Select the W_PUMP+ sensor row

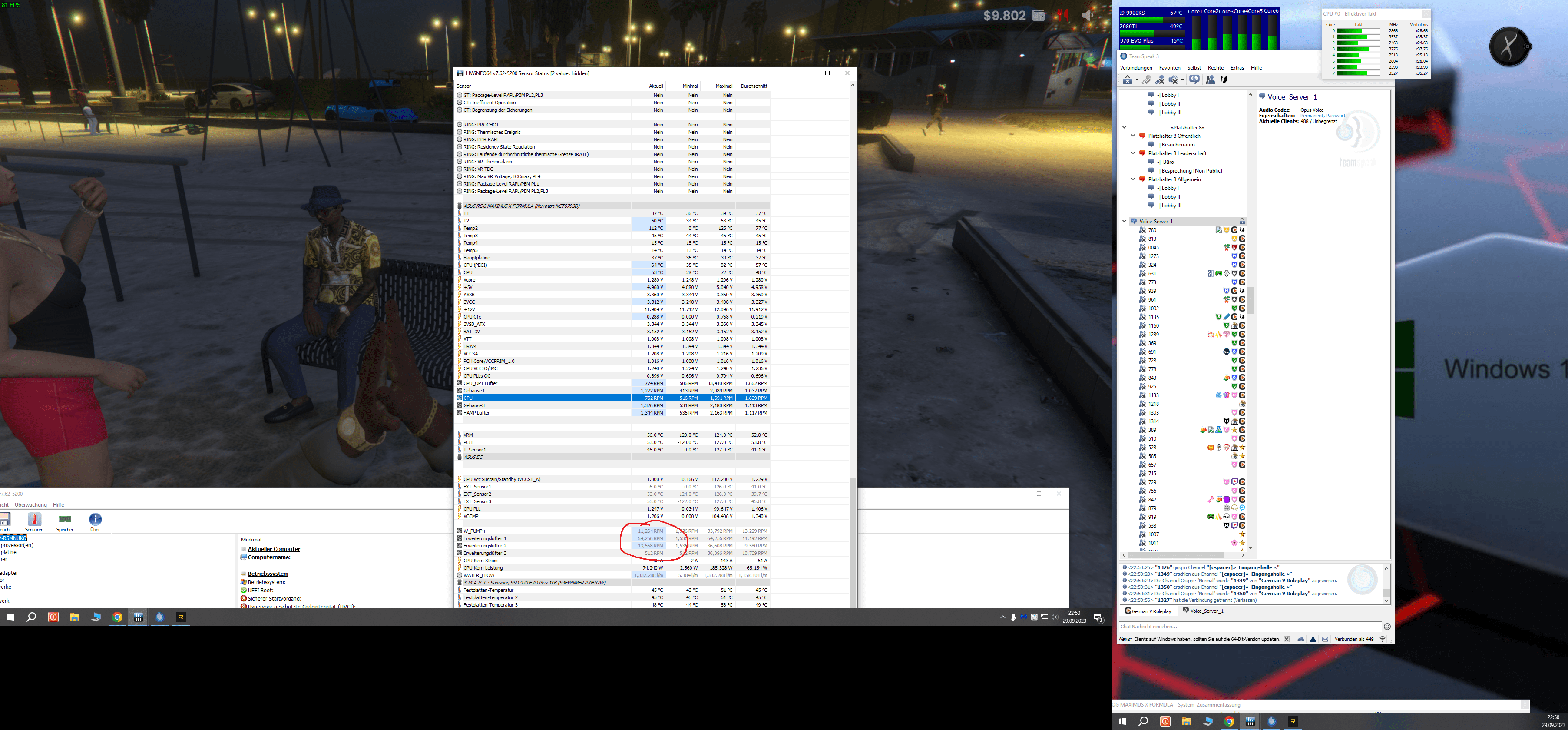pyautogui.click(x=475, y=531)
